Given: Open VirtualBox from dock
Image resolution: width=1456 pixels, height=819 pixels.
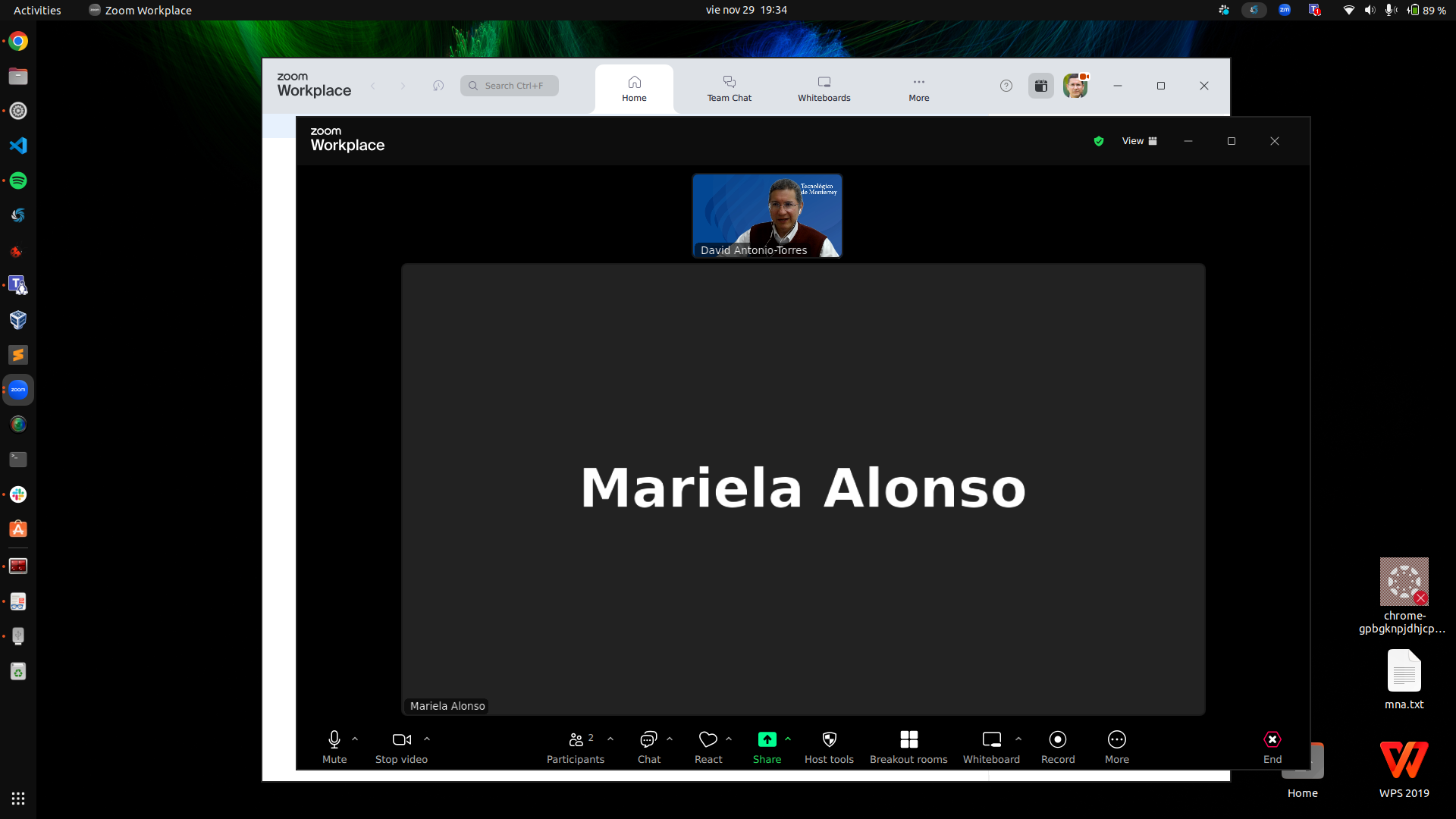Looking at the screenshot, I should [18, 320].
